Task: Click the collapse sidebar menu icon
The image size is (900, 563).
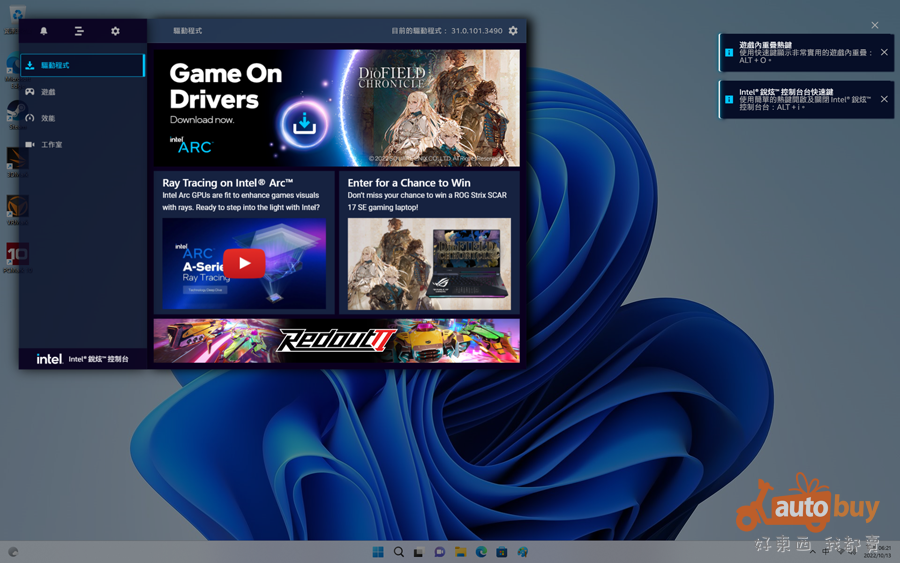Action: coord(79,31)
